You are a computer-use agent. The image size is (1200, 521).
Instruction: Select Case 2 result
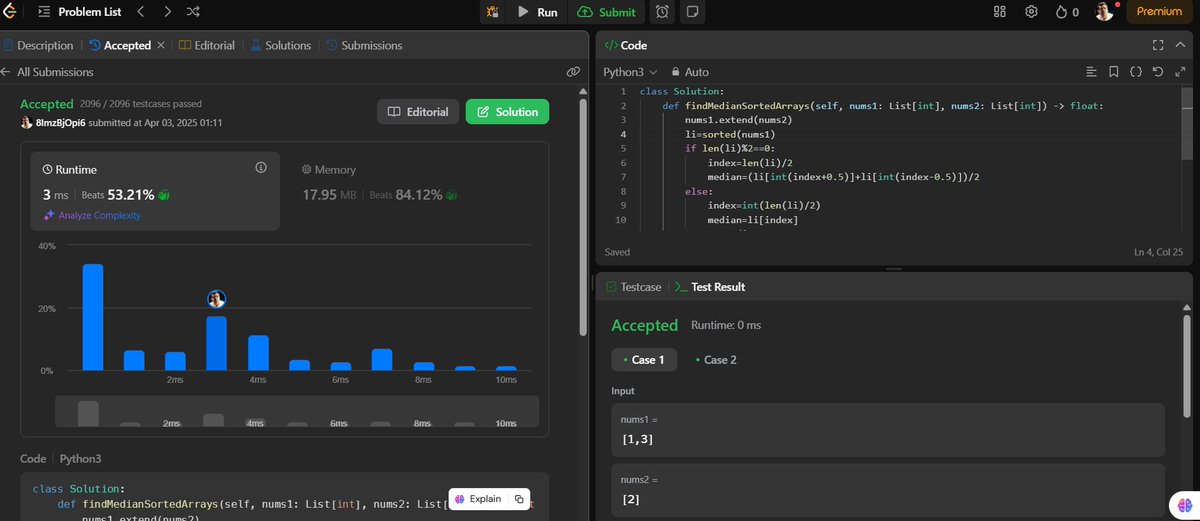(x=715, y=360)
